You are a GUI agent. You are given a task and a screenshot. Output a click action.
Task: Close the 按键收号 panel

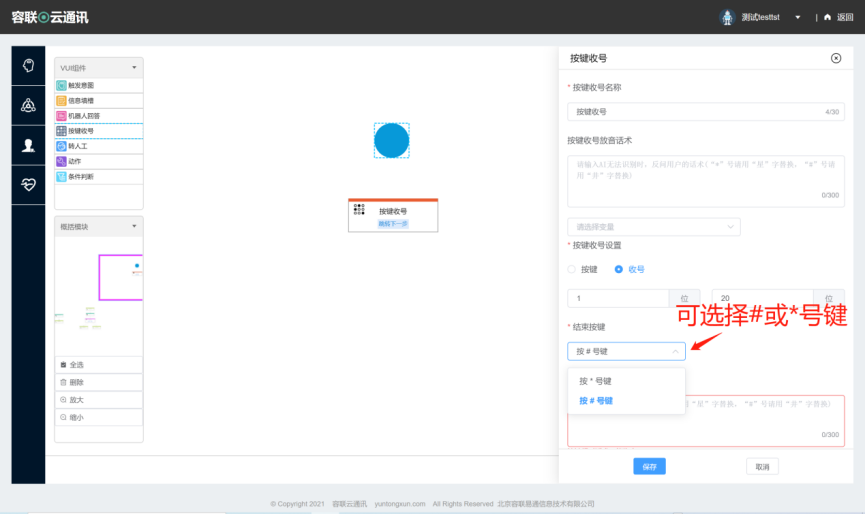coord(836,58)
